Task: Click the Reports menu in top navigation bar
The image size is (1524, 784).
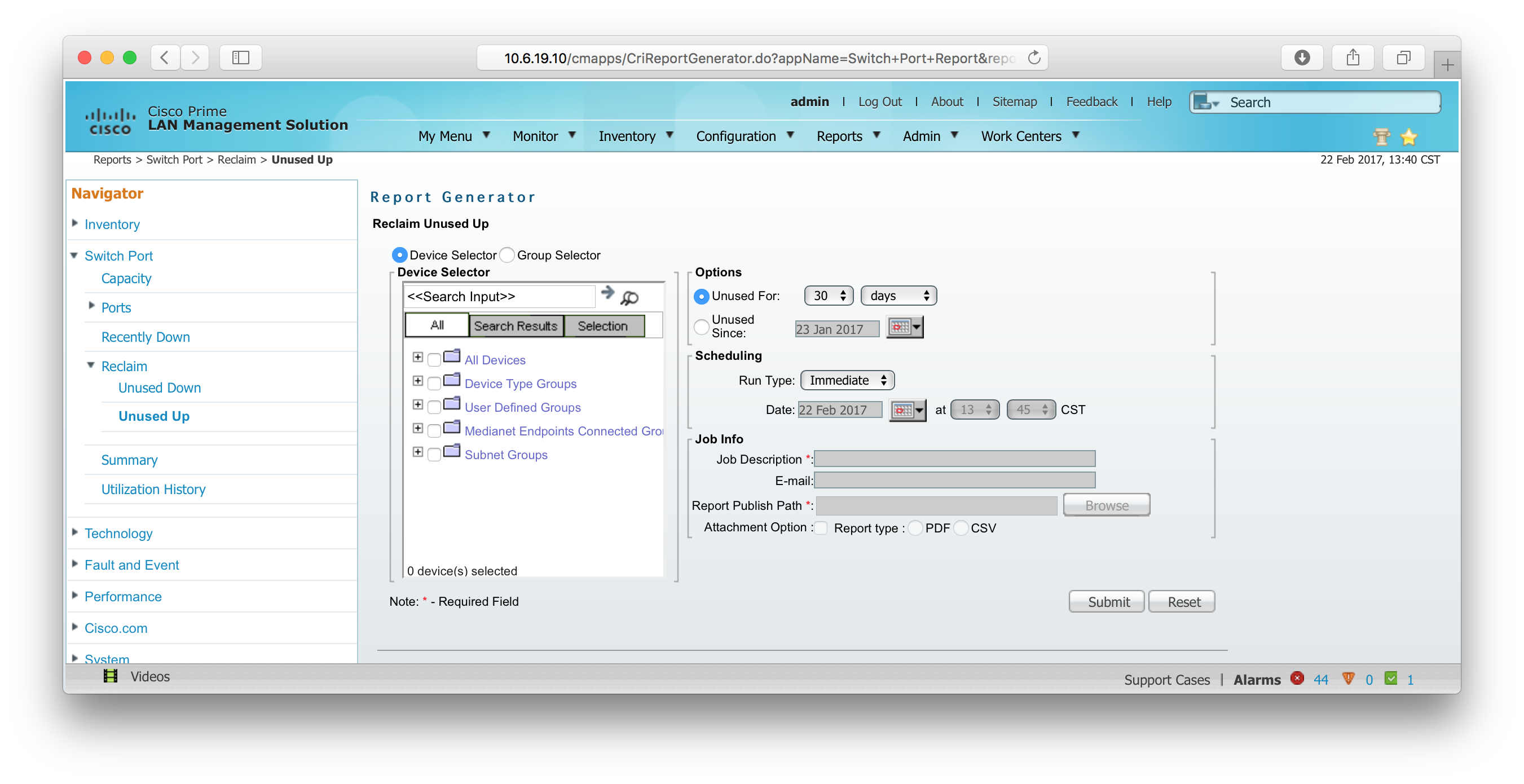Action: (840, 135)
